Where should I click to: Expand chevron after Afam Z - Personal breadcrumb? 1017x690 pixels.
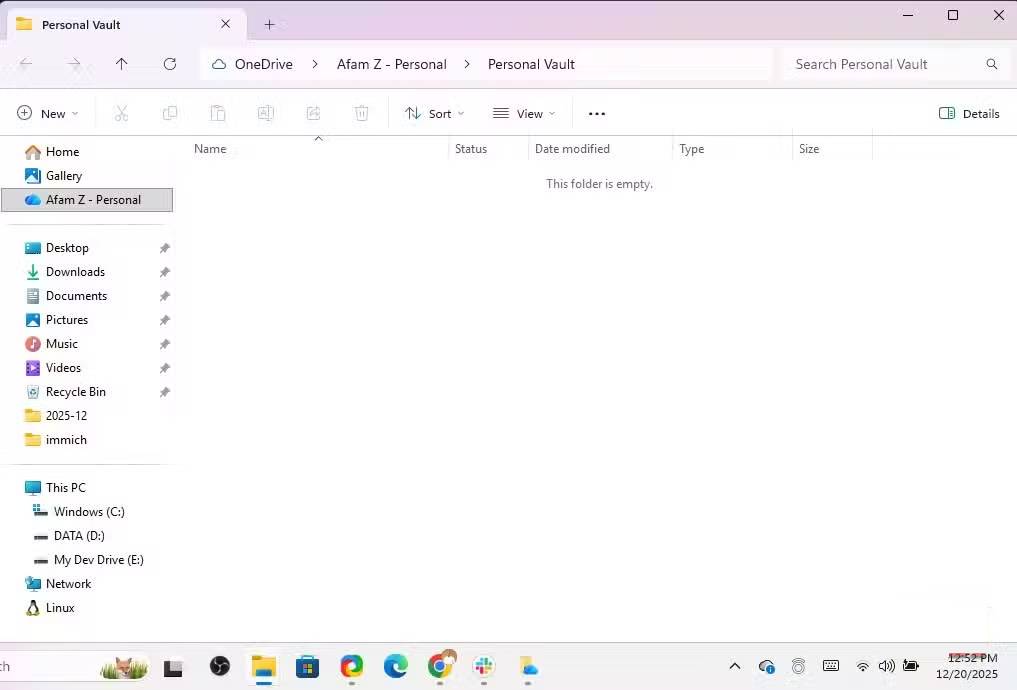point(467,64)
